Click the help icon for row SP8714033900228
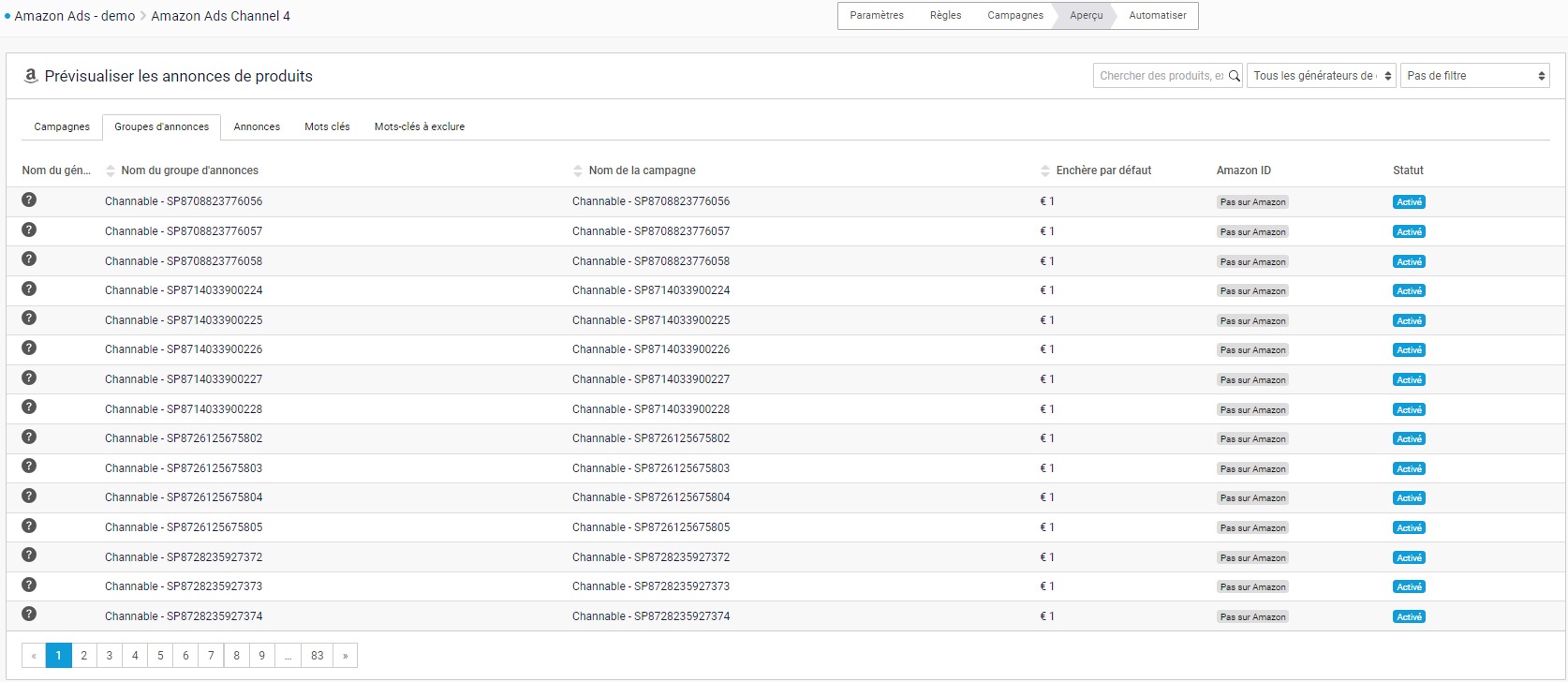Viewport: 1568px width, 682px height. click(x=29, y=407)
